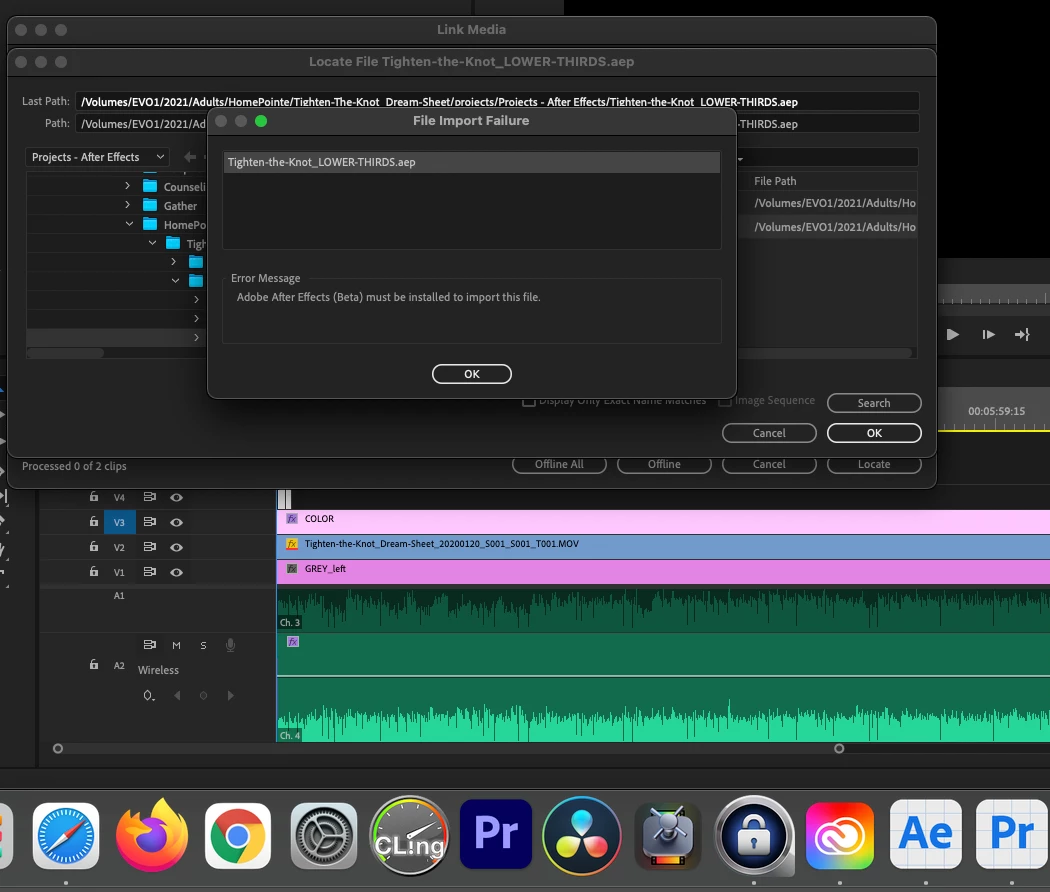Hide V1 track output eye
Image resolution: width=1050 pixels, height=892 pixels.
pos(176,572)
